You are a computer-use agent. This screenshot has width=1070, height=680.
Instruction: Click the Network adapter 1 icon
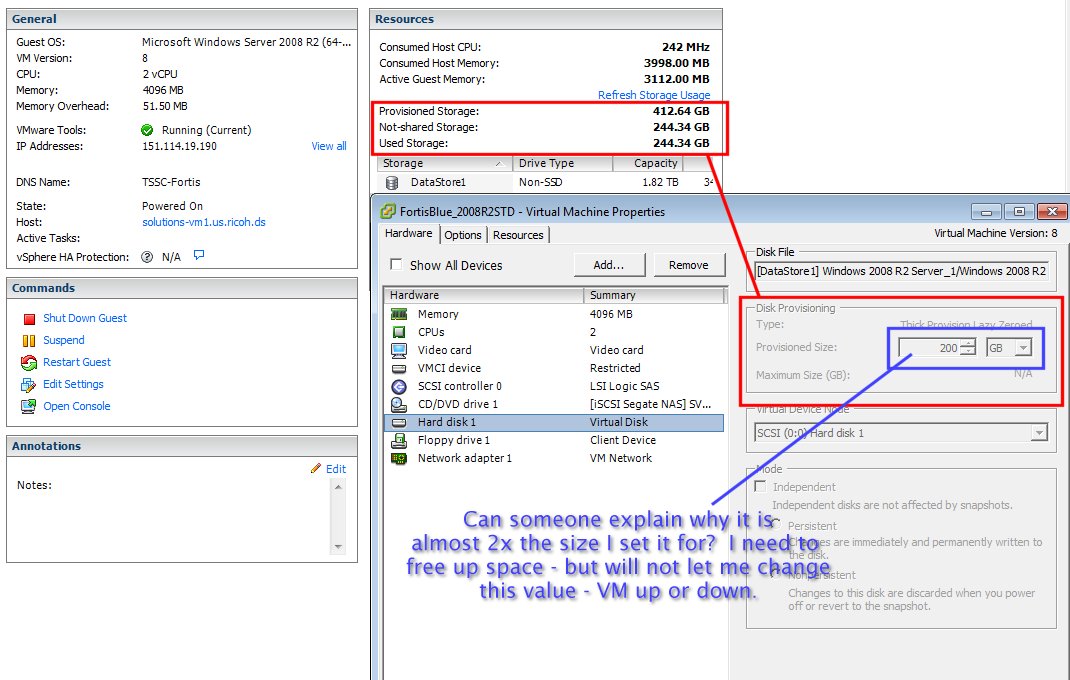pyautogui.click(x=399, y=459)
